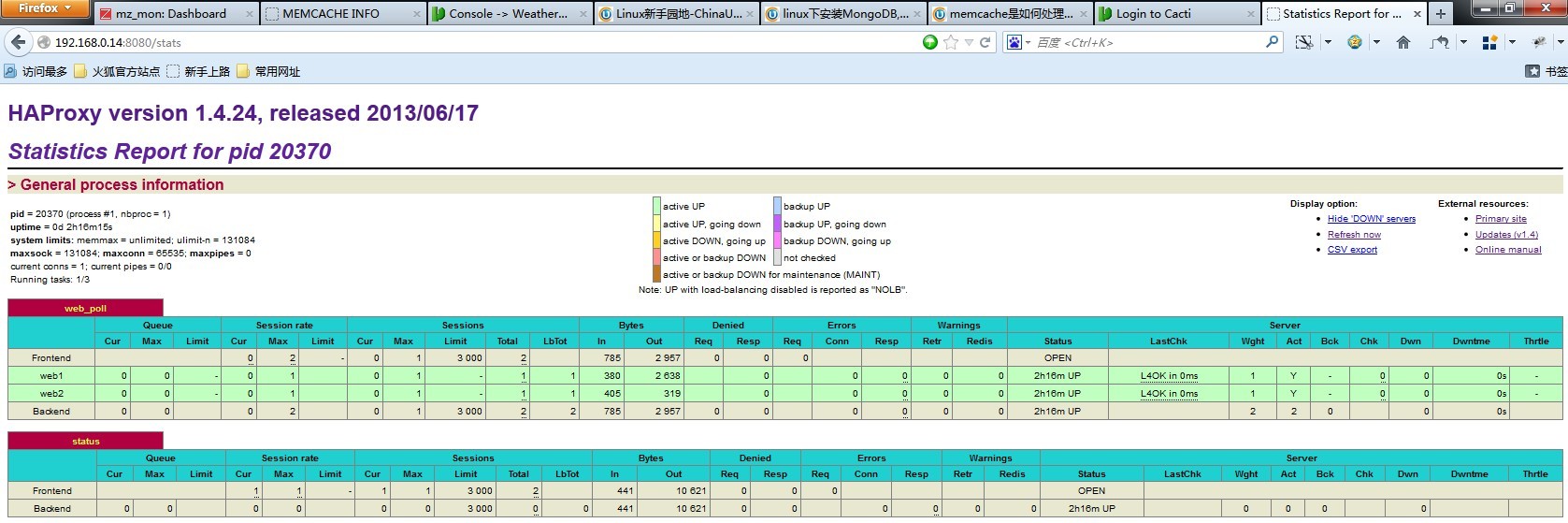
Task: Click the CSV export link
Action: (x=1352, y=250)
